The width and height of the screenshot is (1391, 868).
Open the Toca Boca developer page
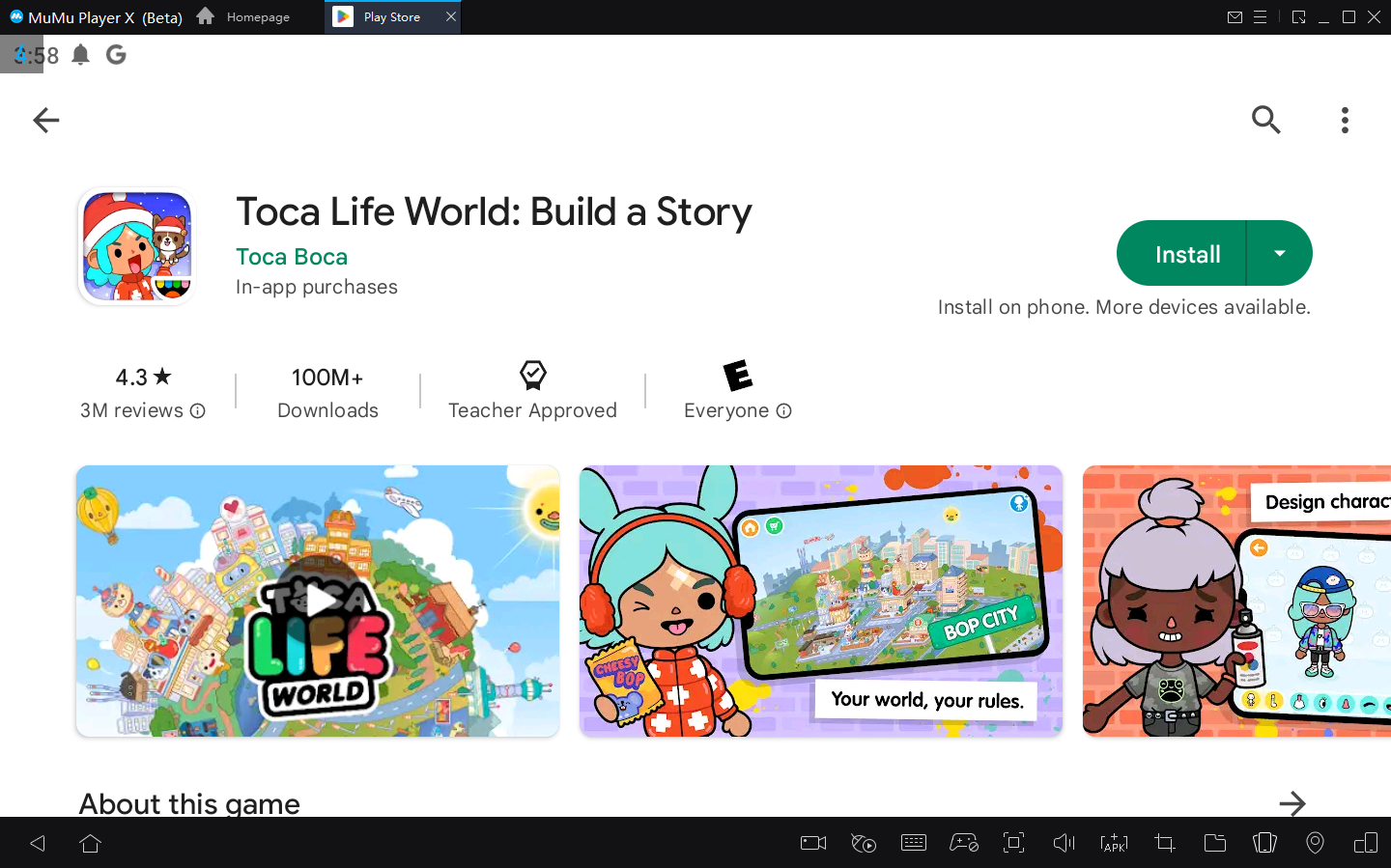(292, 257)
